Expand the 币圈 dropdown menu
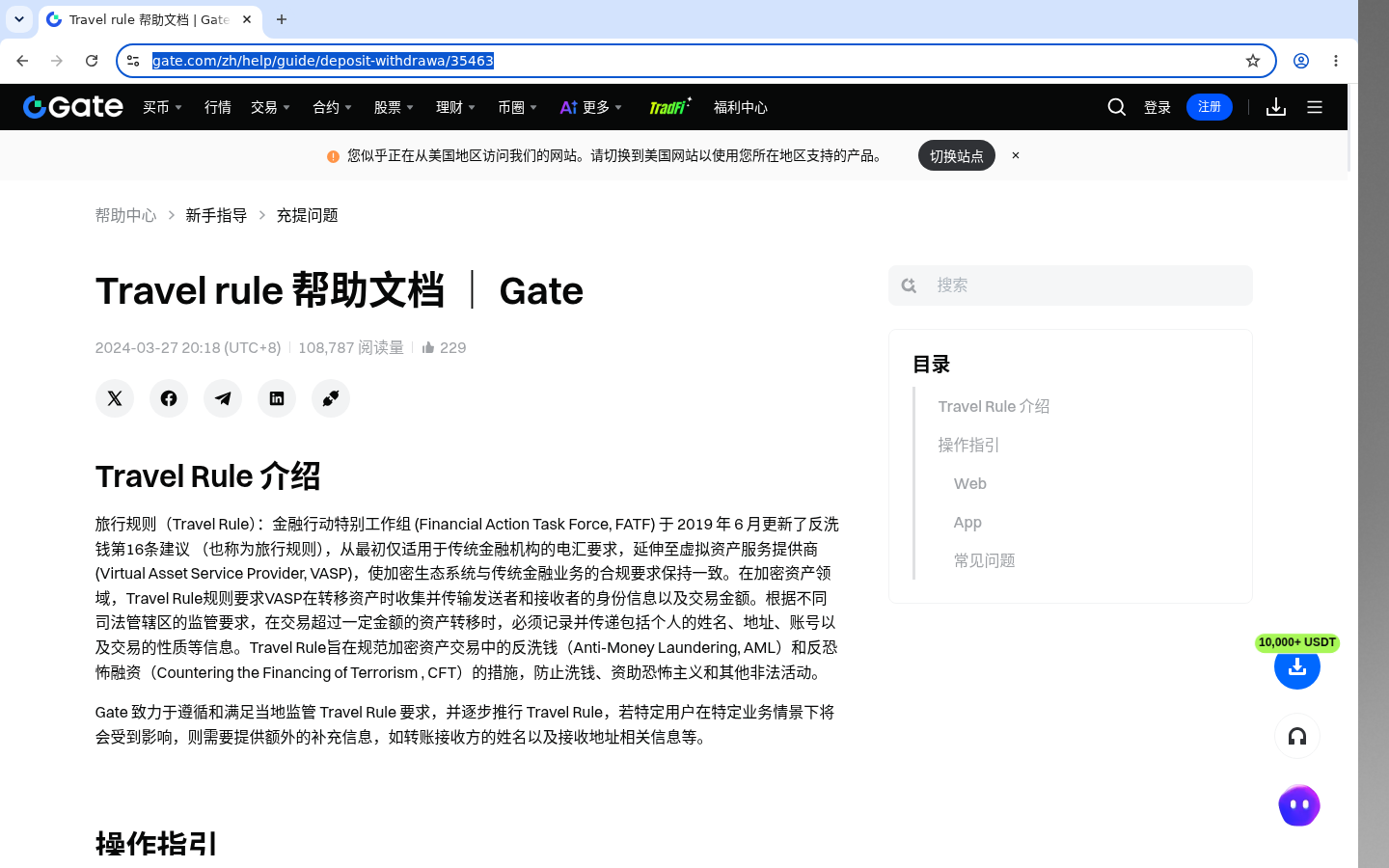The height and width of the screenshot is (868, 1389). [518, 107]
